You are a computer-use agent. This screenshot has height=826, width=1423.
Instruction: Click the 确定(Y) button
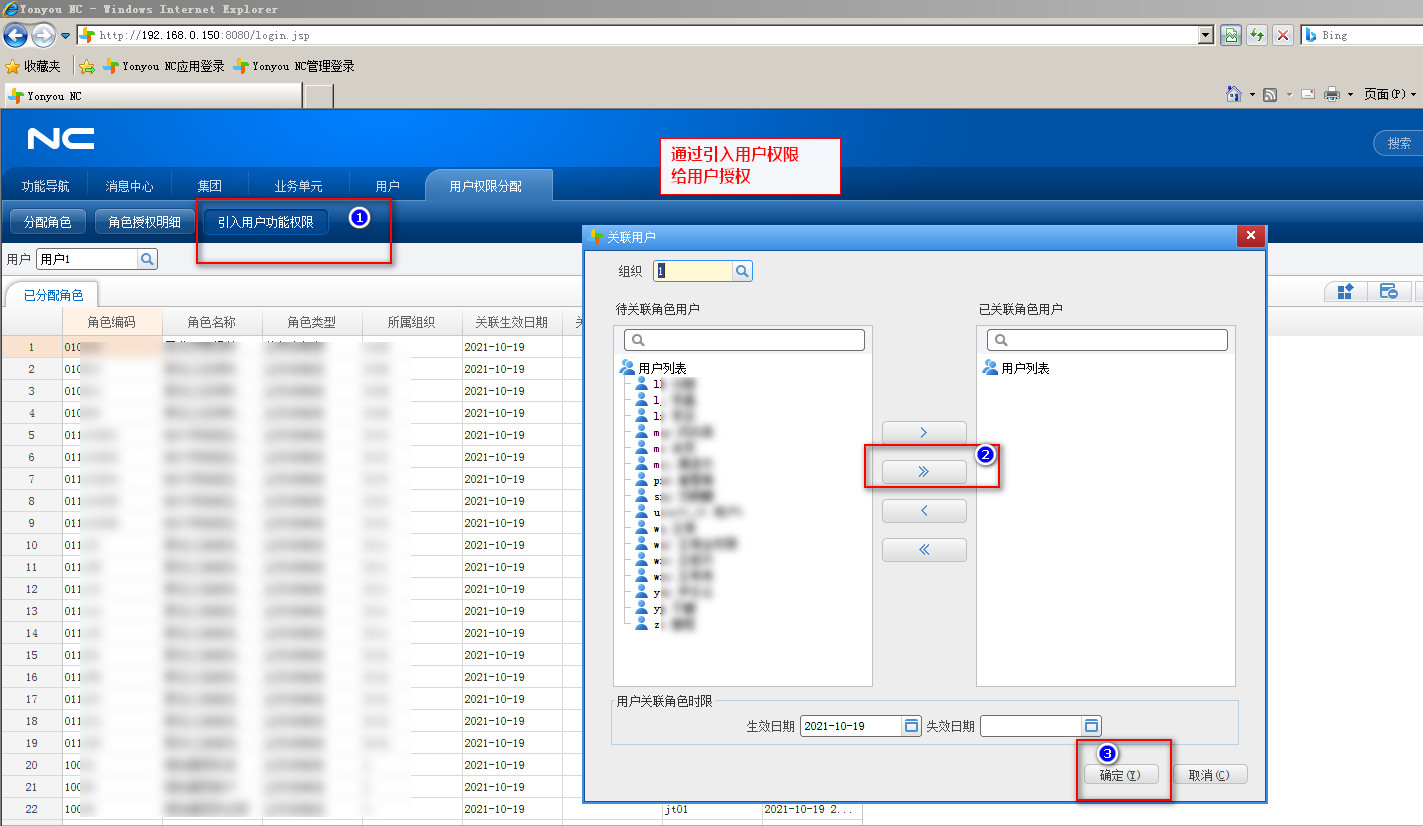[1120, 775]
